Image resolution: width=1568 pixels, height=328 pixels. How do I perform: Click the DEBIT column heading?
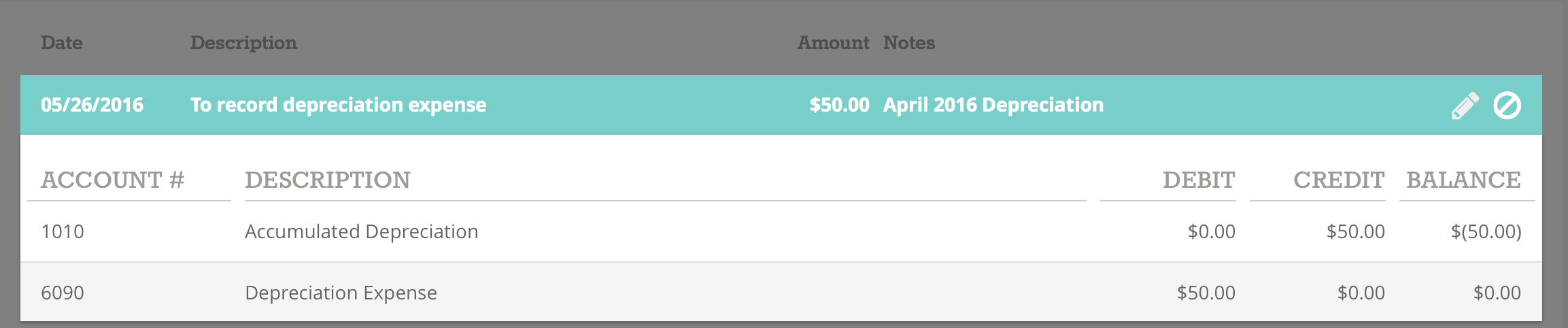(1199, 180)
